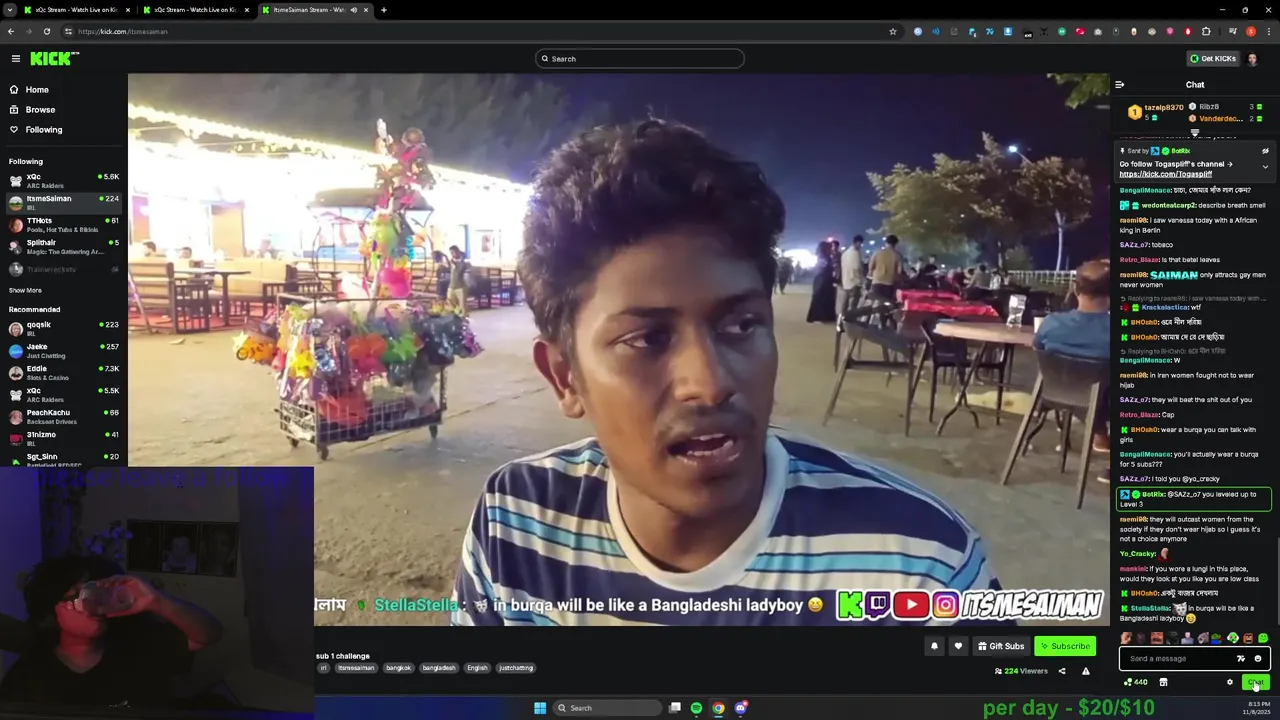
Task: Reload the page
Action: click(x=46, y=31)
